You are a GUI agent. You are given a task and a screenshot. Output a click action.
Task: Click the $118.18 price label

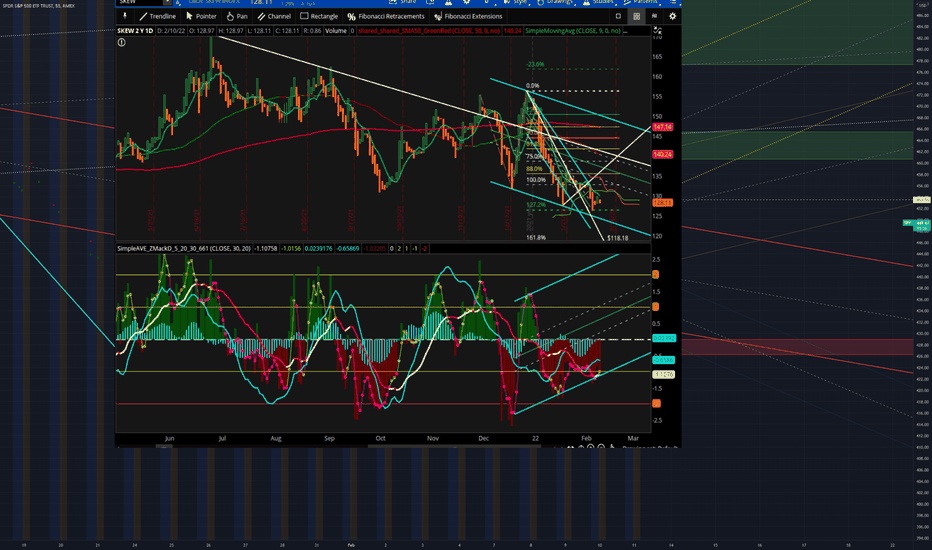pos(618,238)
